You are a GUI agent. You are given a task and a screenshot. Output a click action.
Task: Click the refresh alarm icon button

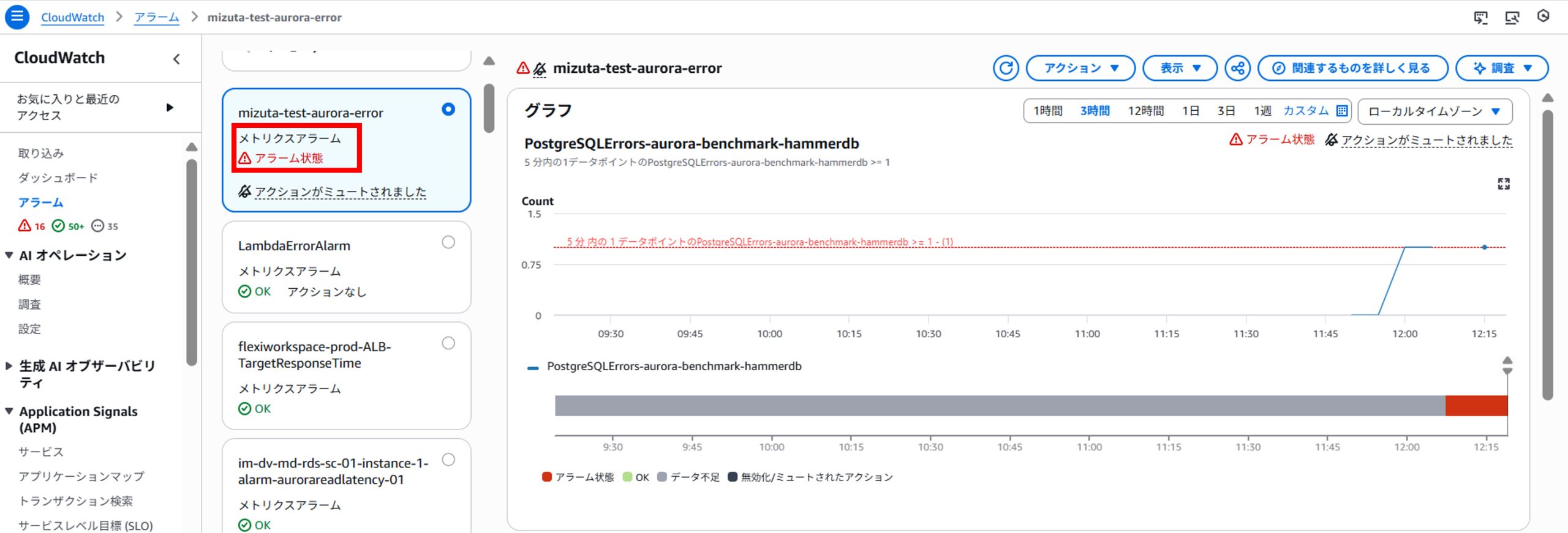tap(1006, 68)
